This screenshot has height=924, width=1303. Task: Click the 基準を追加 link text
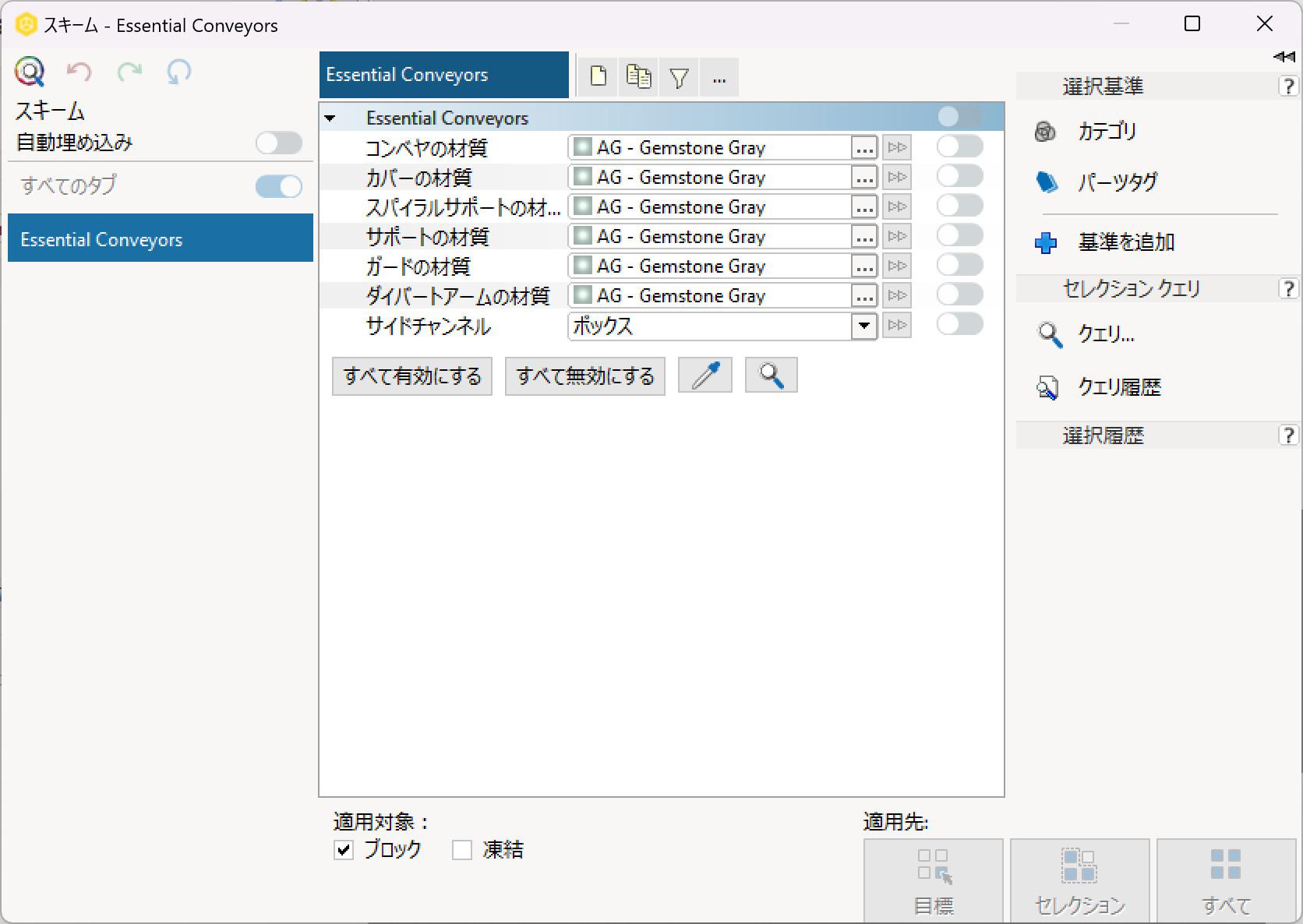click(x=1126, y=243)
